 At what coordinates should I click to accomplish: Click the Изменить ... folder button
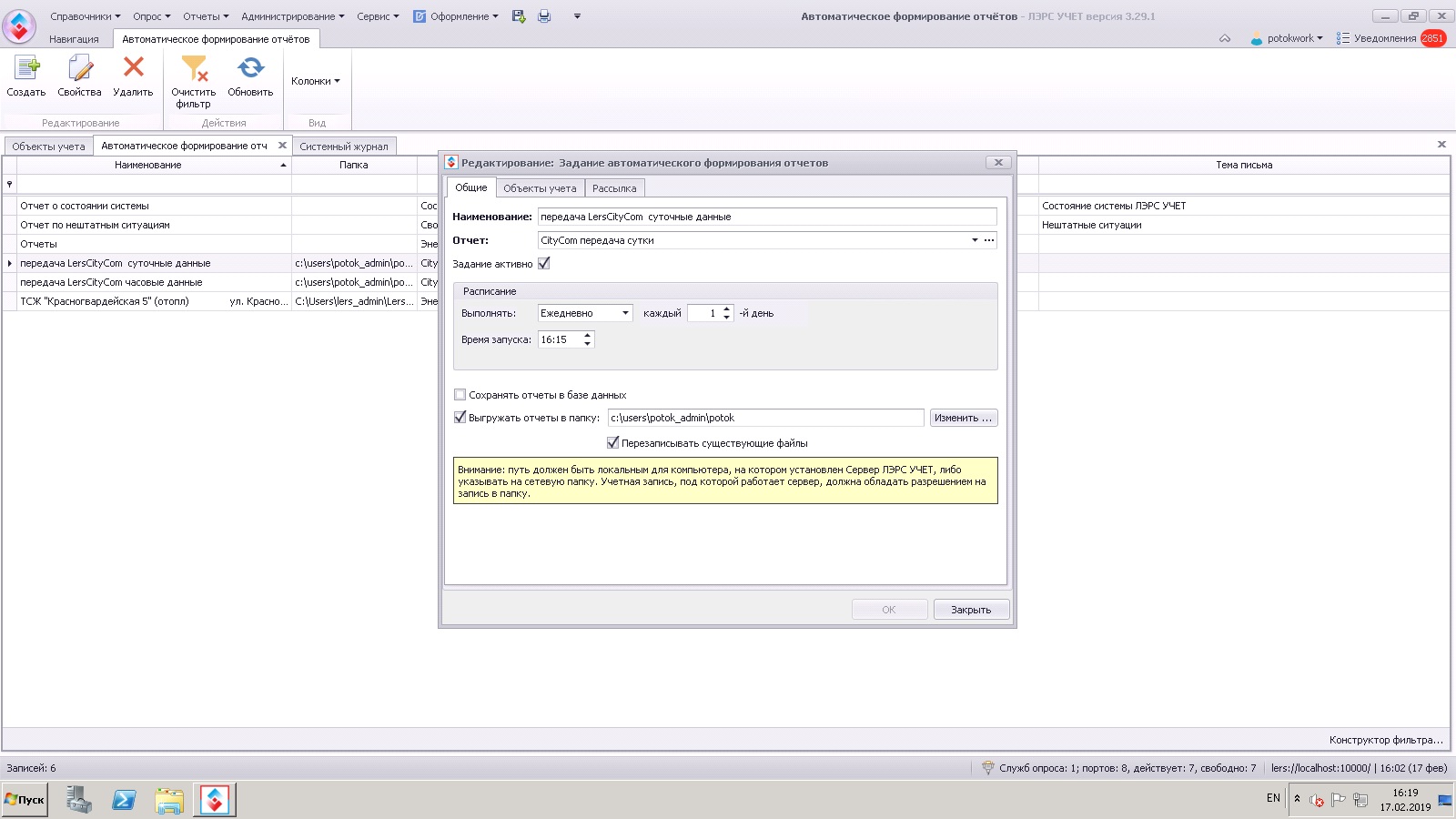(964, 418)
